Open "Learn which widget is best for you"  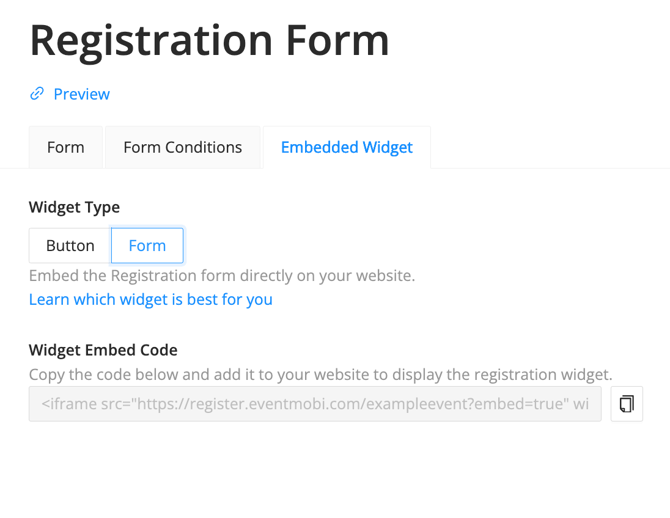(150, 299)
